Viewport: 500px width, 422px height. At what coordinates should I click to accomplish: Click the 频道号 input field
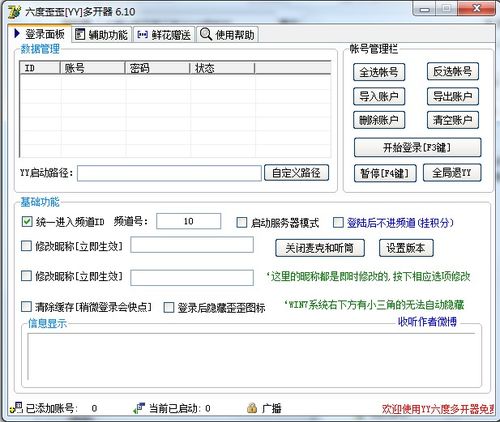(x=189, y=221)
